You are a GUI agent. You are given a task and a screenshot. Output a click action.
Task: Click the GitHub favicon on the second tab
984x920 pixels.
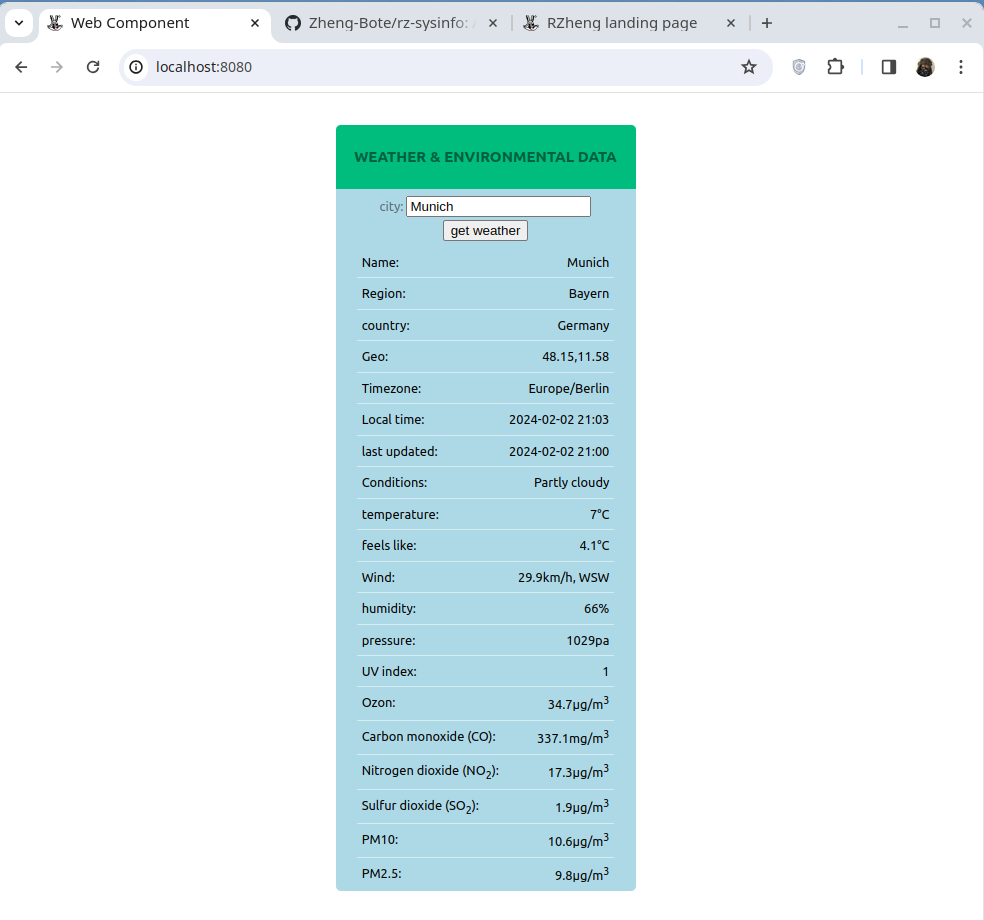292,23
